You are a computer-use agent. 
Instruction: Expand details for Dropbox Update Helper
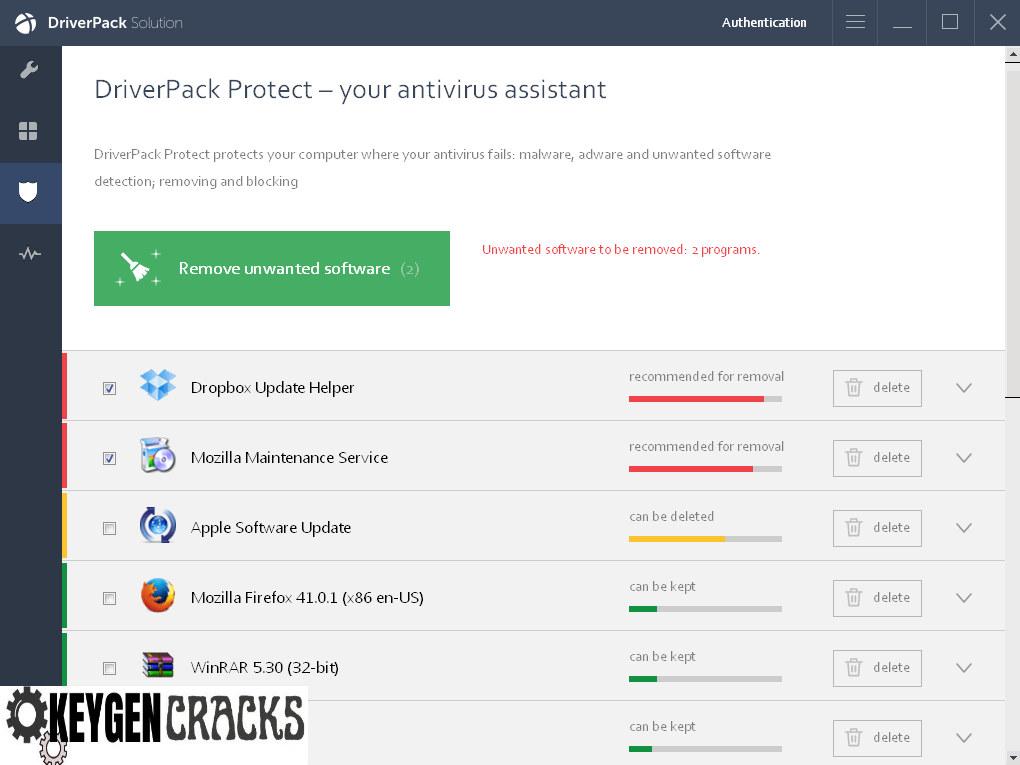pyautogui.click(x=963, y=388)
